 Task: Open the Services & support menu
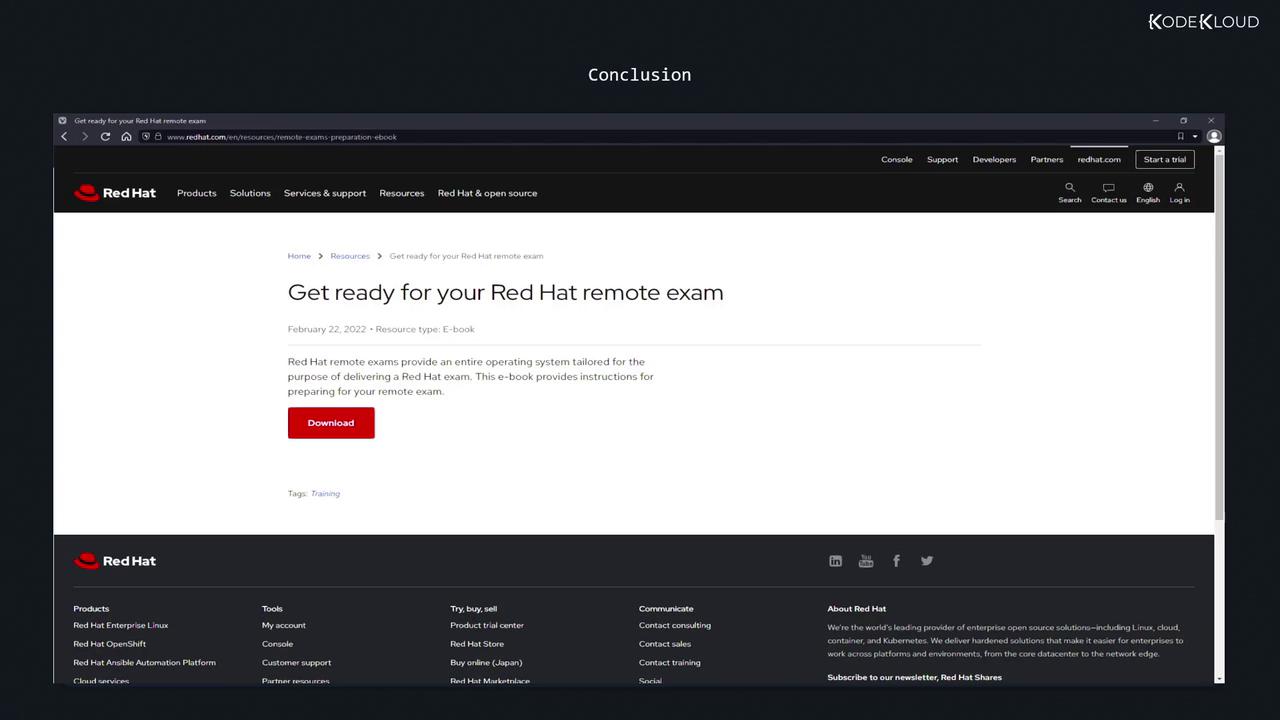(325, 193)
